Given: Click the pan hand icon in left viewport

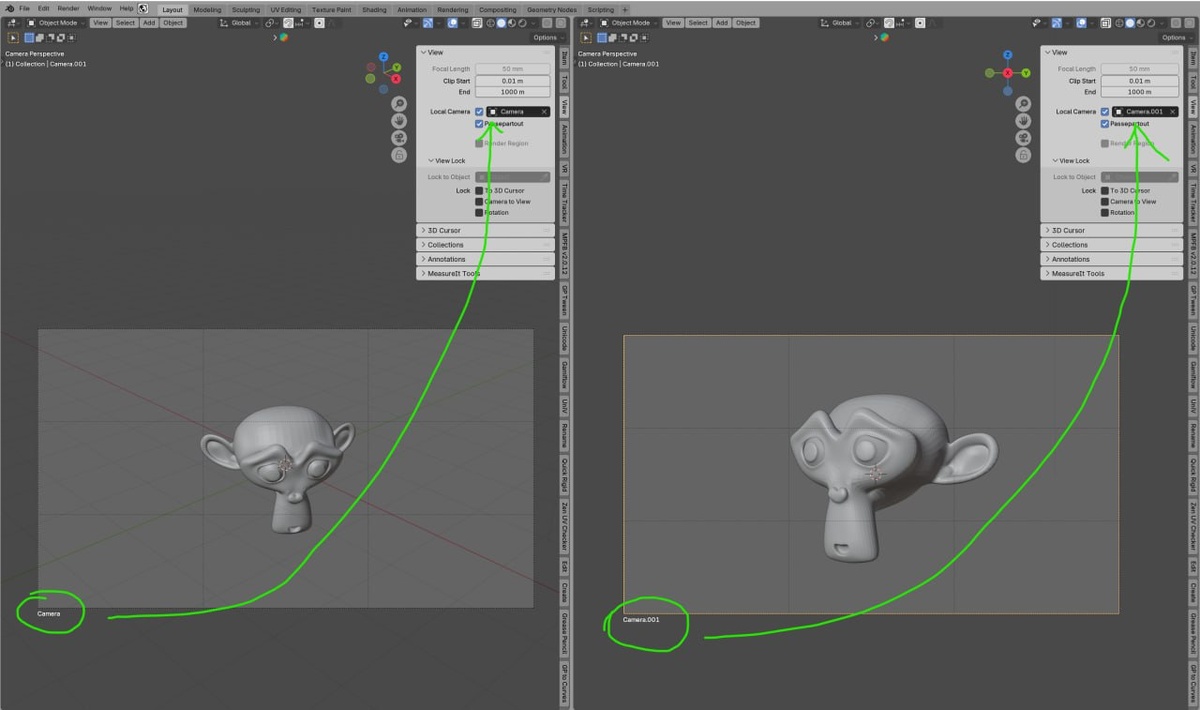Looking at the screenshot, I should (399, 120).
